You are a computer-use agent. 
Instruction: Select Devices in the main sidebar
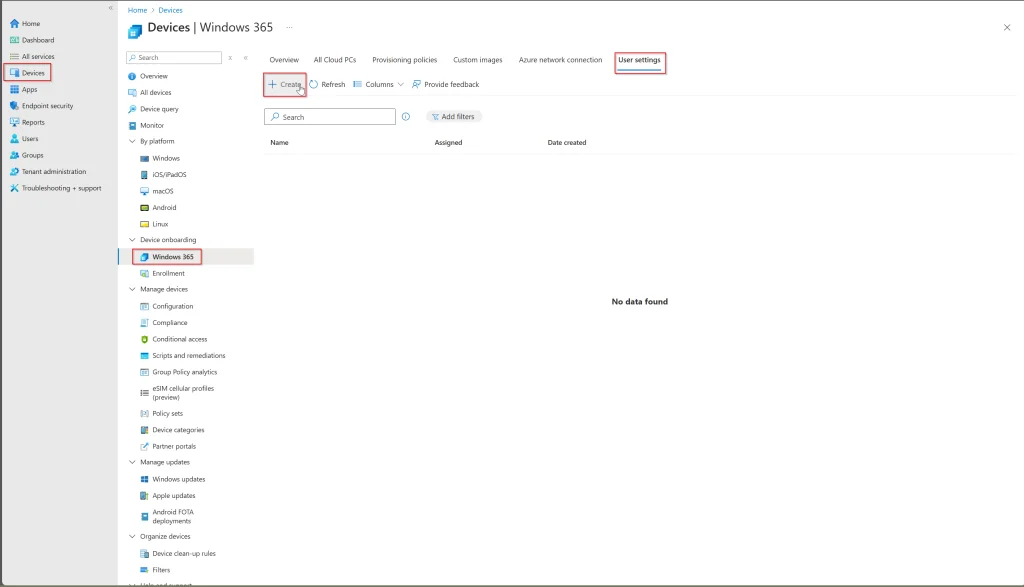[27, 72]
